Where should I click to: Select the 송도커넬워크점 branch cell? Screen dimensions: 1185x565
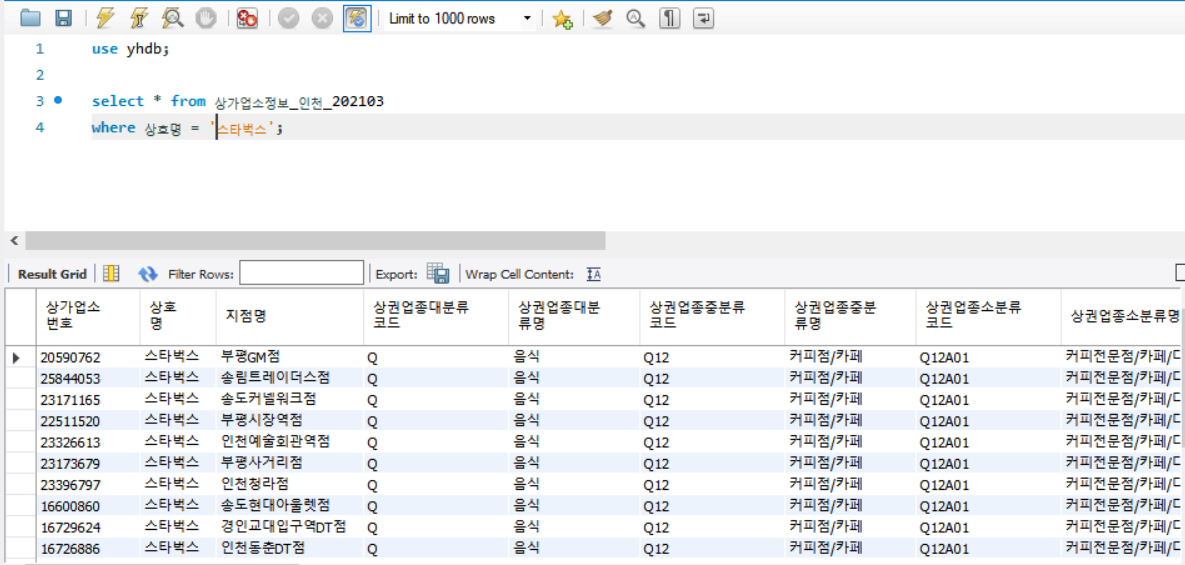pyautogui.click(x=289, y=400)
